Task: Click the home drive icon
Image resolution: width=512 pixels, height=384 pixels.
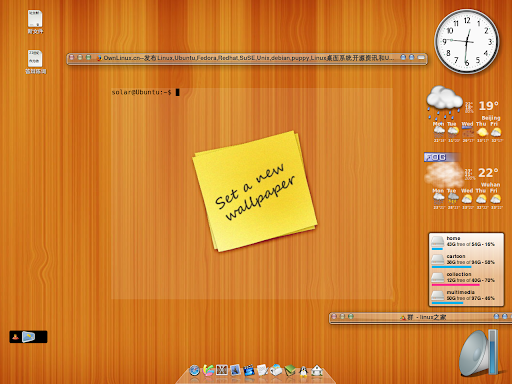Action: point(437,241)
